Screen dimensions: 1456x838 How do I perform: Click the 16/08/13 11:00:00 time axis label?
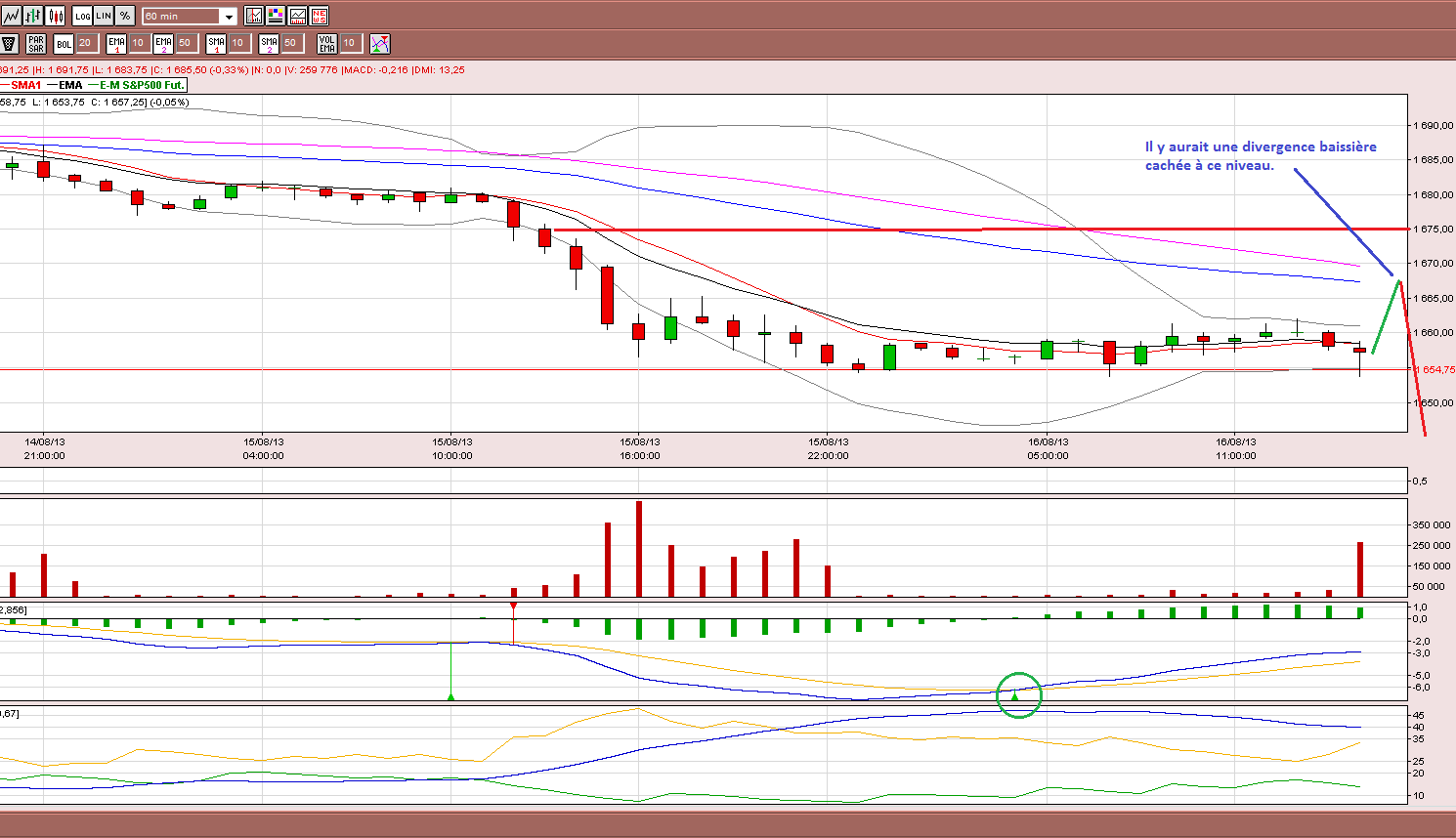(x=1236, y=448)
